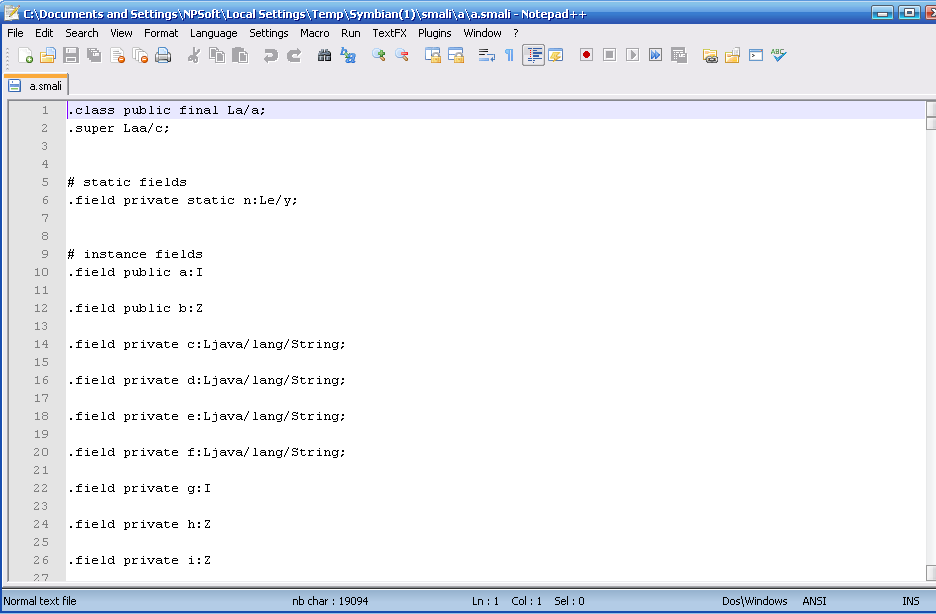Click 'nb char : 19094' in status bar
Screen dimensions: 936x614
(330, 601)
